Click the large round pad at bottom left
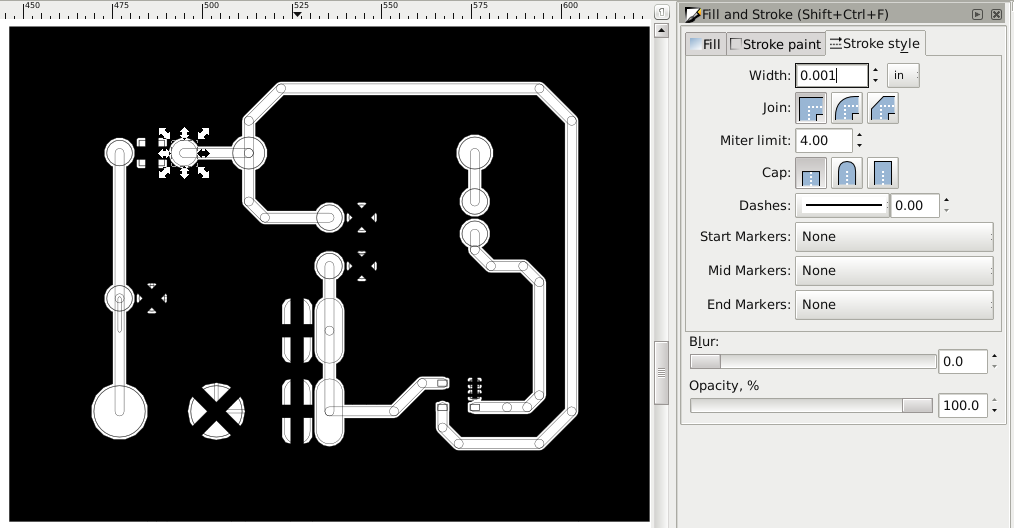The height and width of the screenshot is (528, 1014). [x=120, y=412]
